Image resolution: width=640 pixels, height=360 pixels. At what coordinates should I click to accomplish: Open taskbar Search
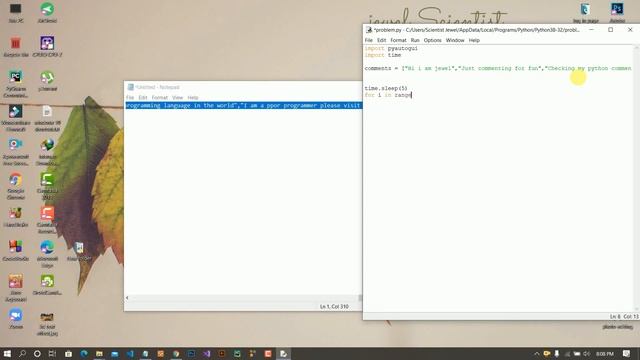tap(22, 353)
